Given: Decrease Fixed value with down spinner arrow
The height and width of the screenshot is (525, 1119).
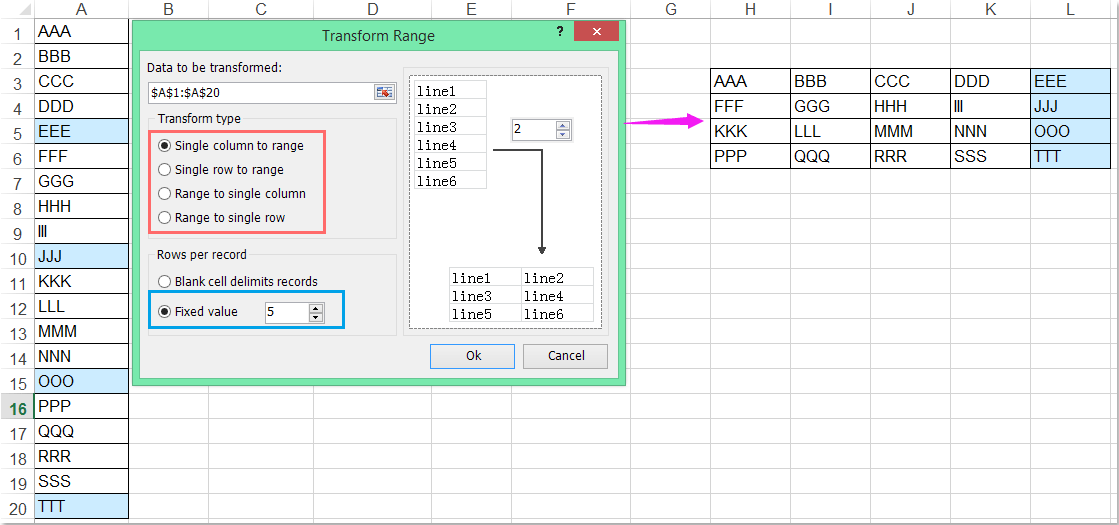Looking at the screenshot, I should tap(316, 317).
